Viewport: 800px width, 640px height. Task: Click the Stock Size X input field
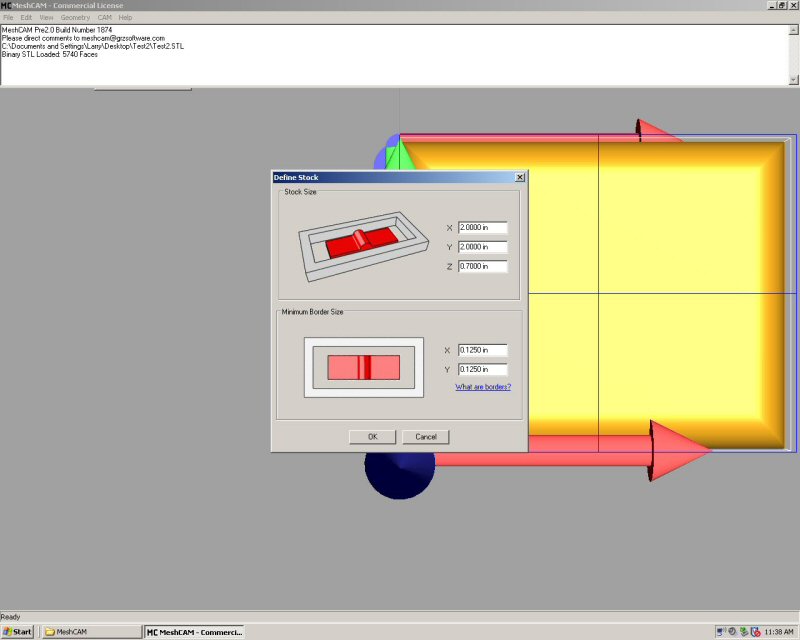482,228
